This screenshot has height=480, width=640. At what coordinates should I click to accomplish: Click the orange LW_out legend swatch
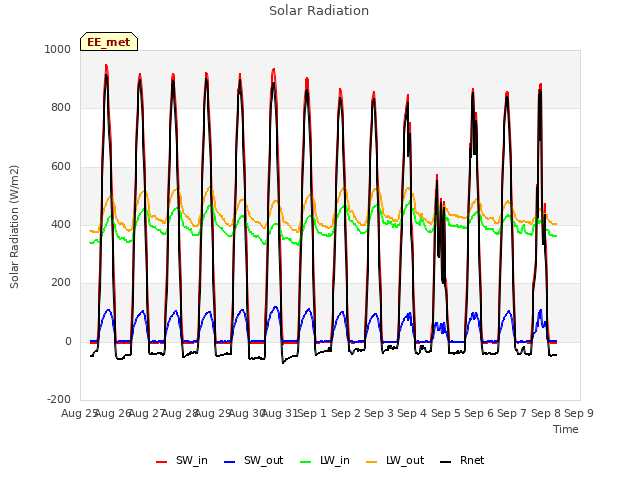click(371, 462)
